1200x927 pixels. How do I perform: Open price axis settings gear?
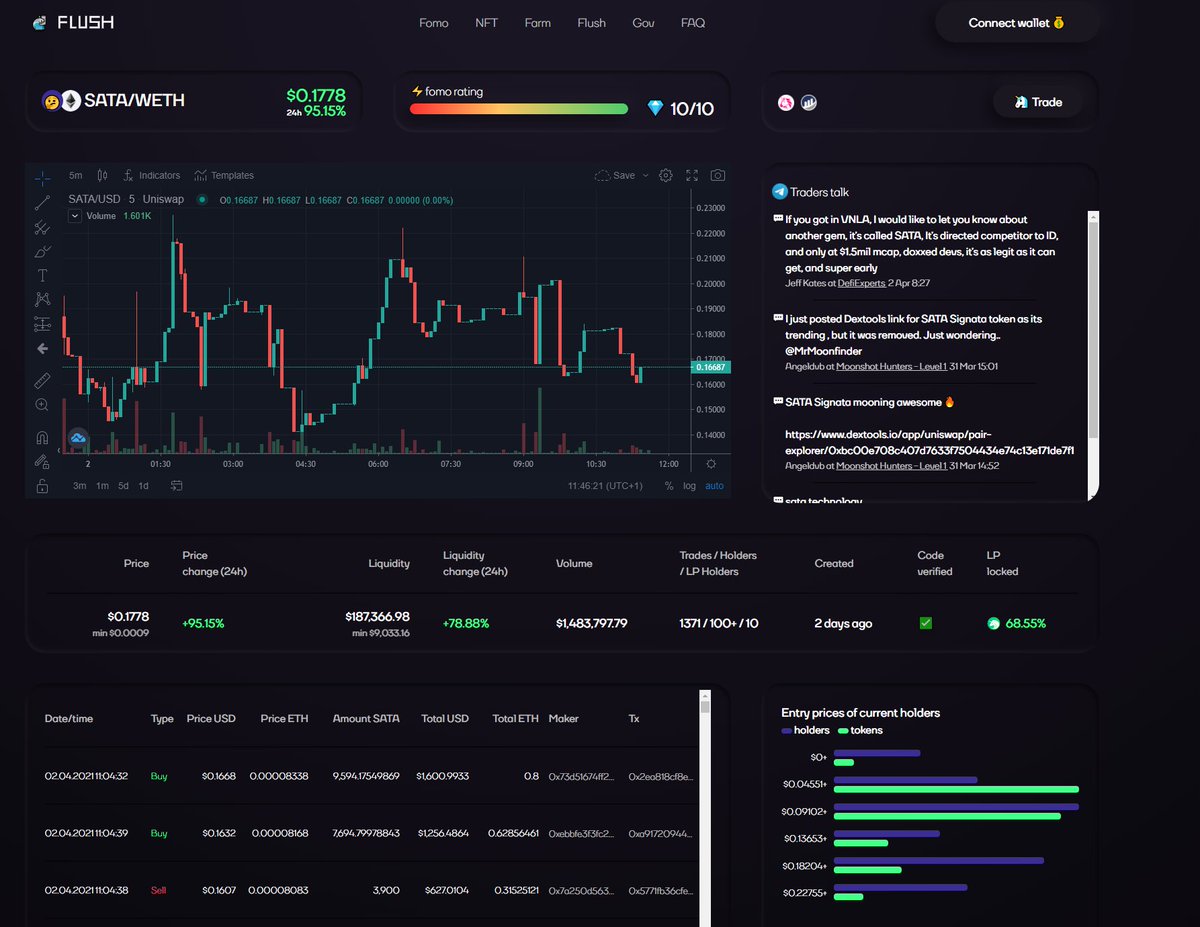pyautogui.click(x=711, y=464)
